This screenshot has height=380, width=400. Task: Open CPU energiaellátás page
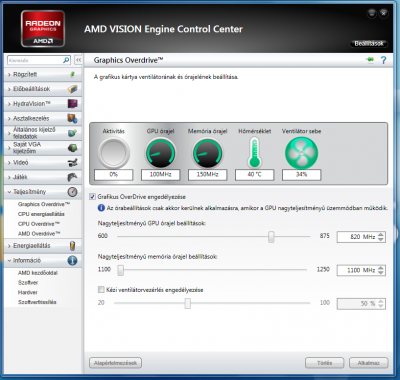click(x=41, y=214)
